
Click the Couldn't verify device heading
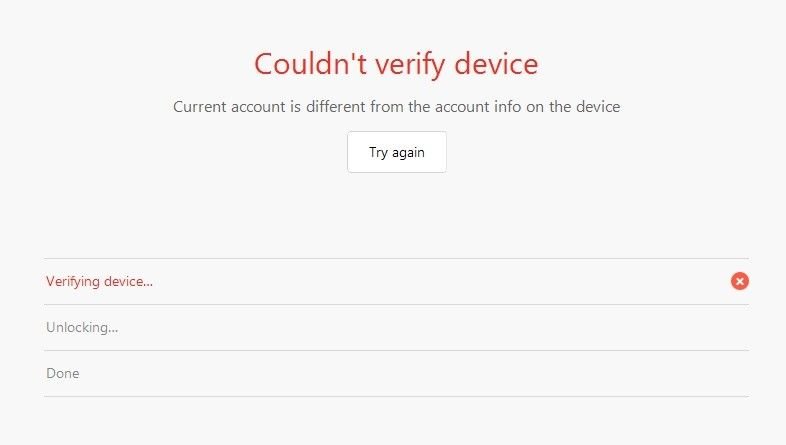pyautogui.click(x=396, y=64)
